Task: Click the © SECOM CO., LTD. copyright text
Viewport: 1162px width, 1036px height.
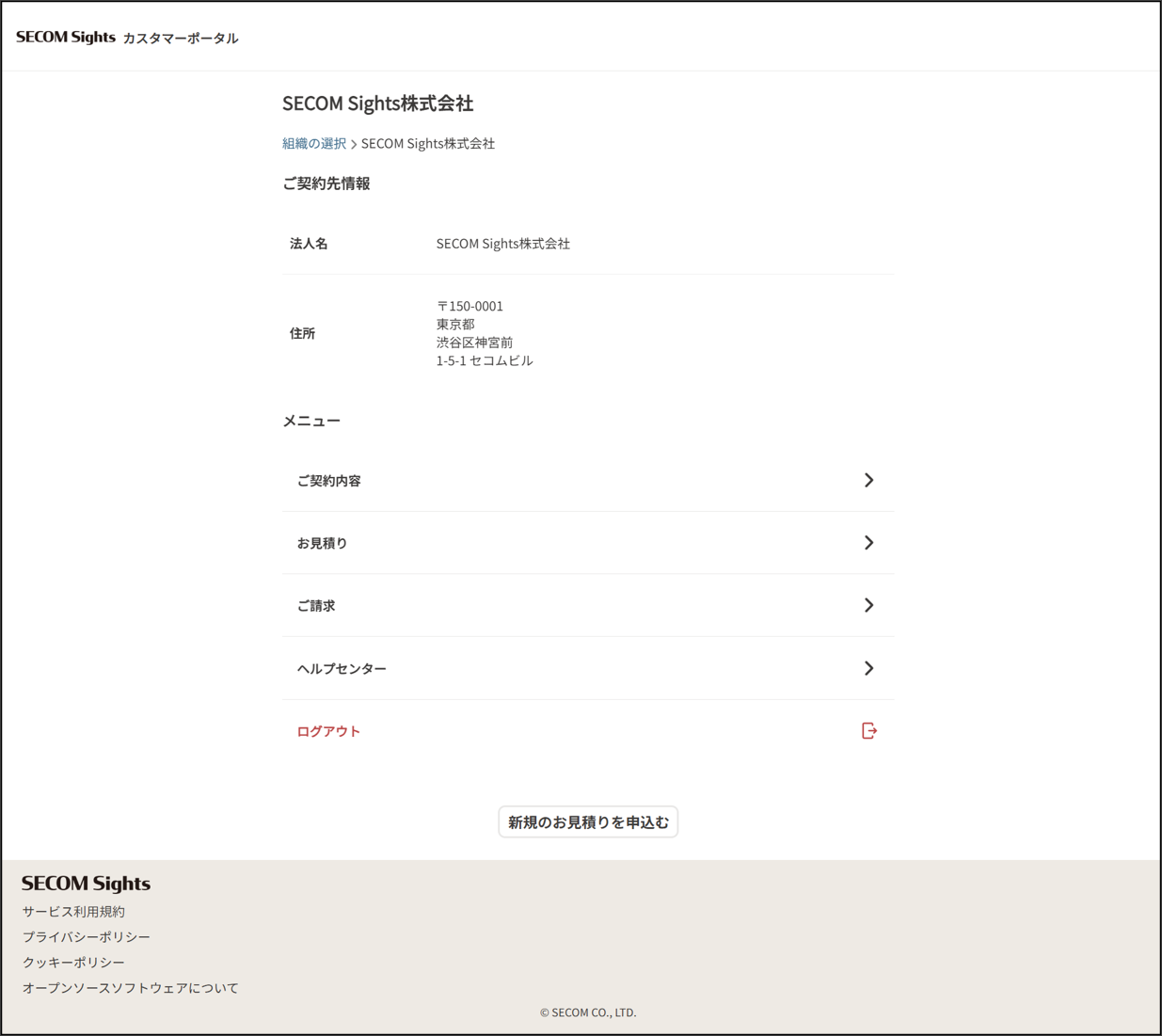Action: 588,1013
